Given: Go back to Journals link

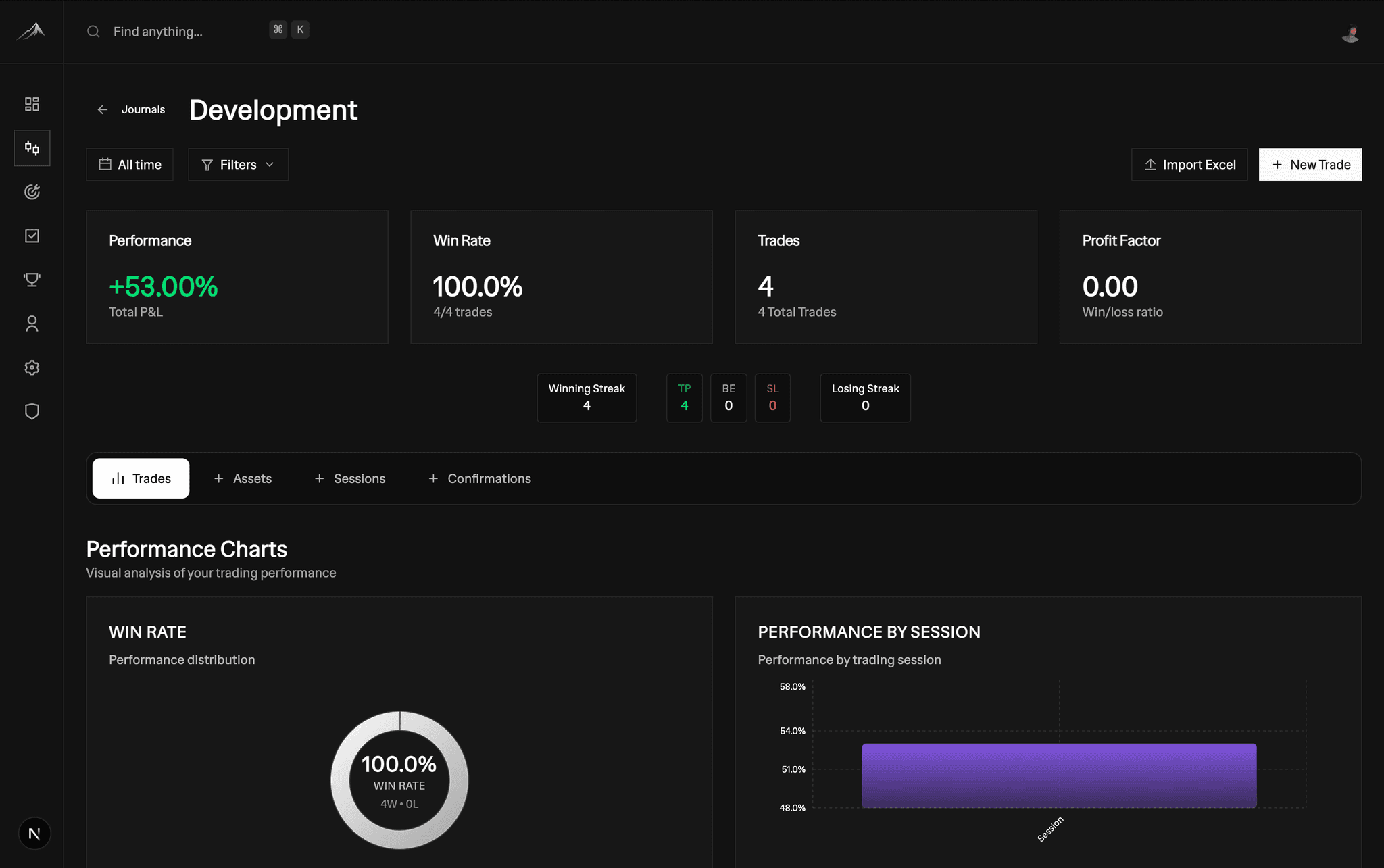Looking at the screenshot, I should point(132,109).
